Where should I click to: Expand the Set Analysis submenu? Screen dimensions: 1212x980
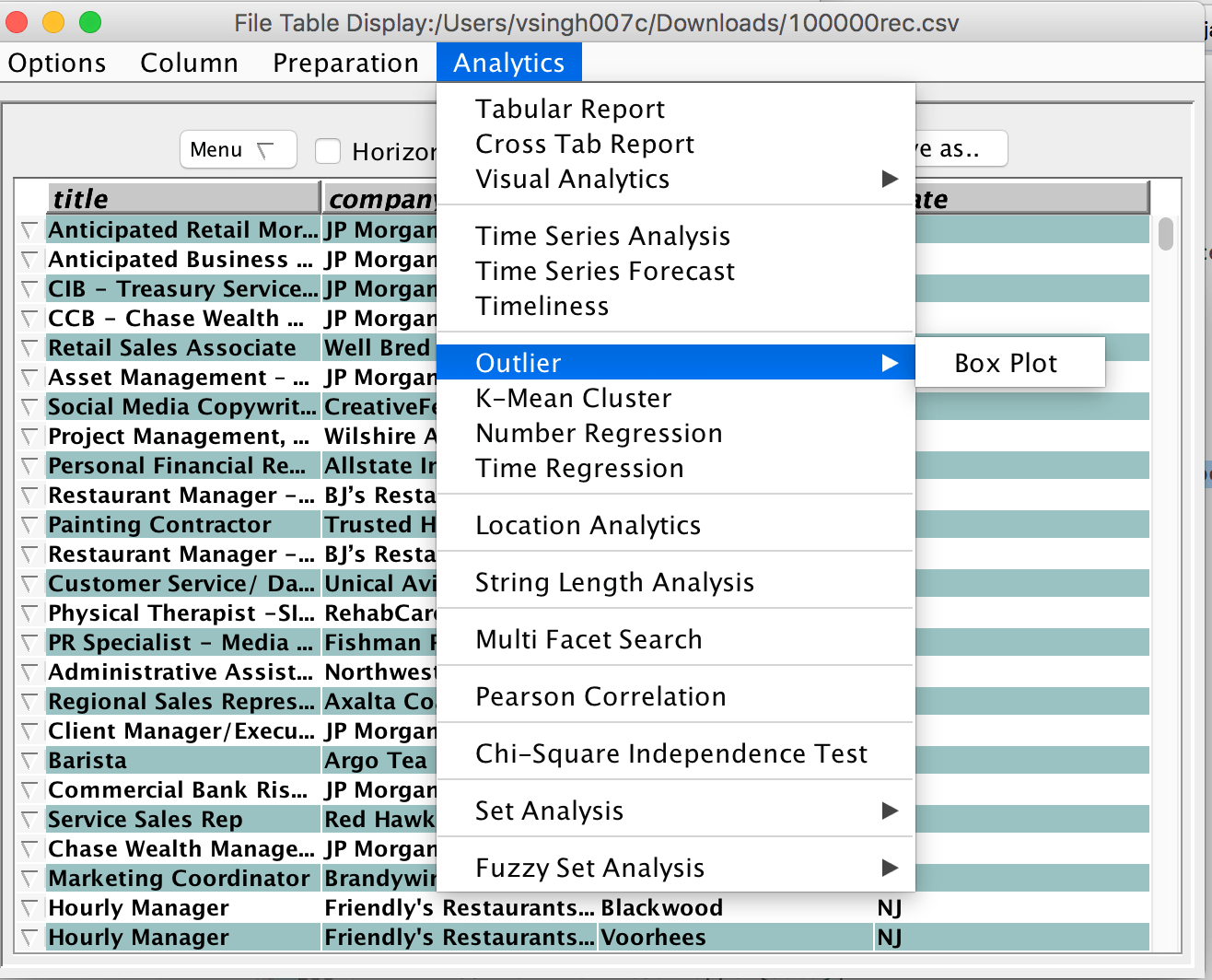(x=550, y=811)
